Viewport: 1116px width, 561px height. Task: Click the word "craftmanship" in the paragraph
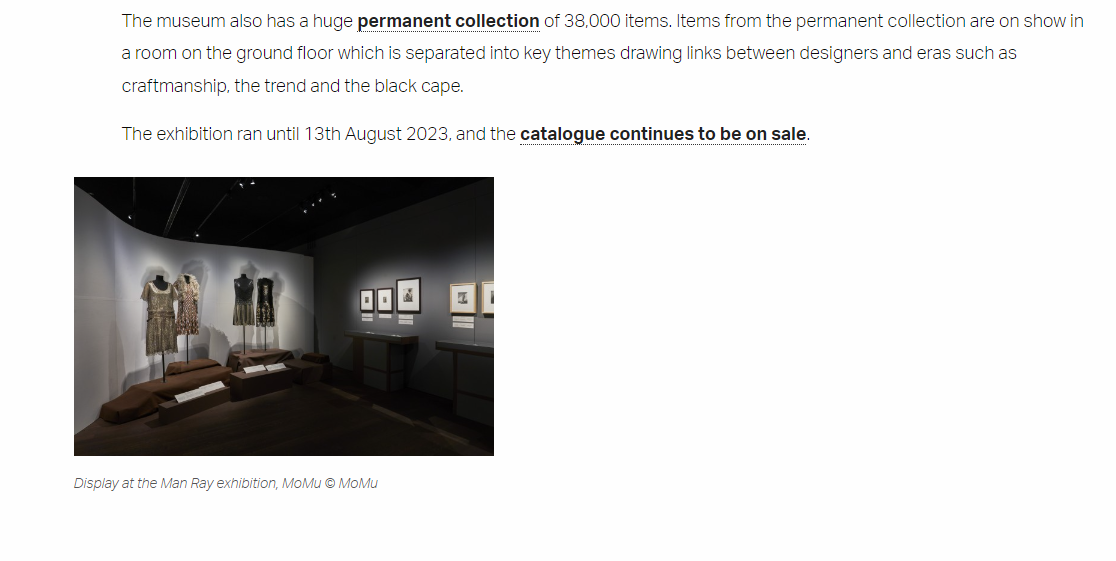176,86
